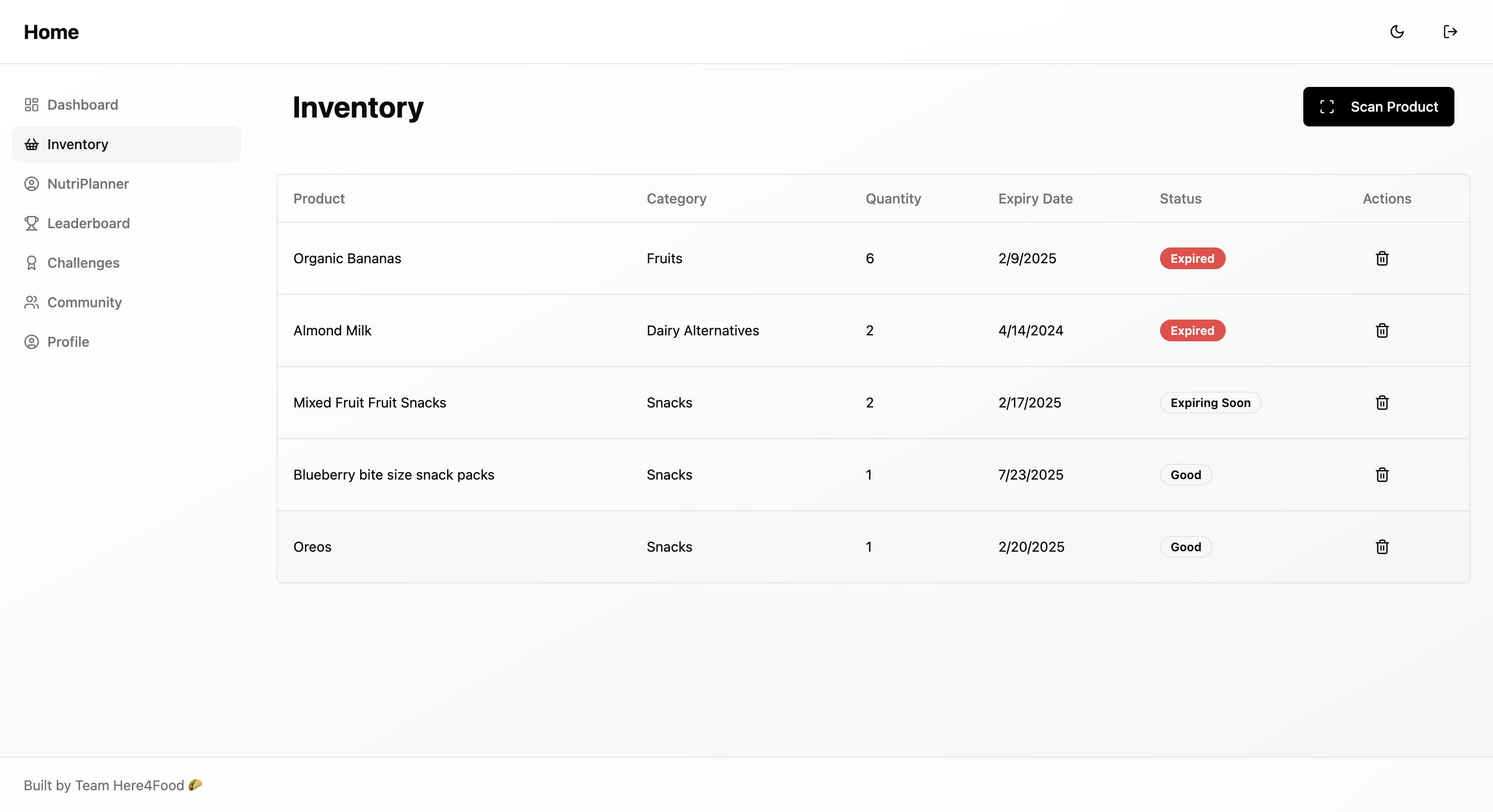Click the Home title link
Viewport: 1493px width, 812px height.
click(x=51, y=32)
